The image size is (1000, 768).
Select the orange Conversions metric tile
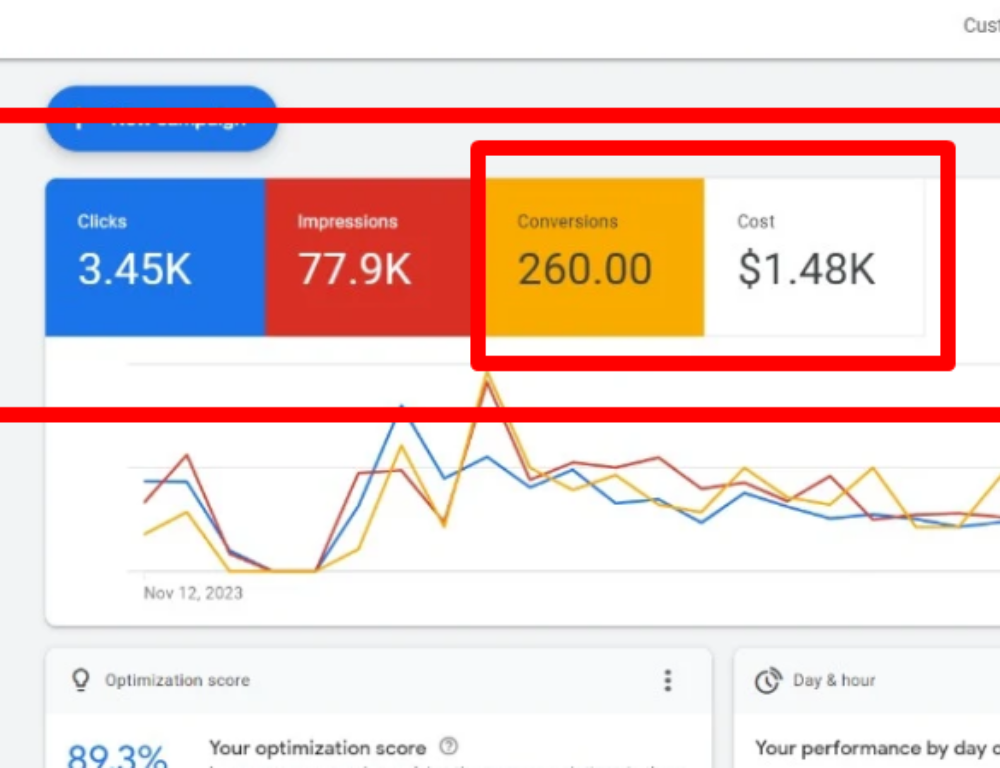[594, 257]
